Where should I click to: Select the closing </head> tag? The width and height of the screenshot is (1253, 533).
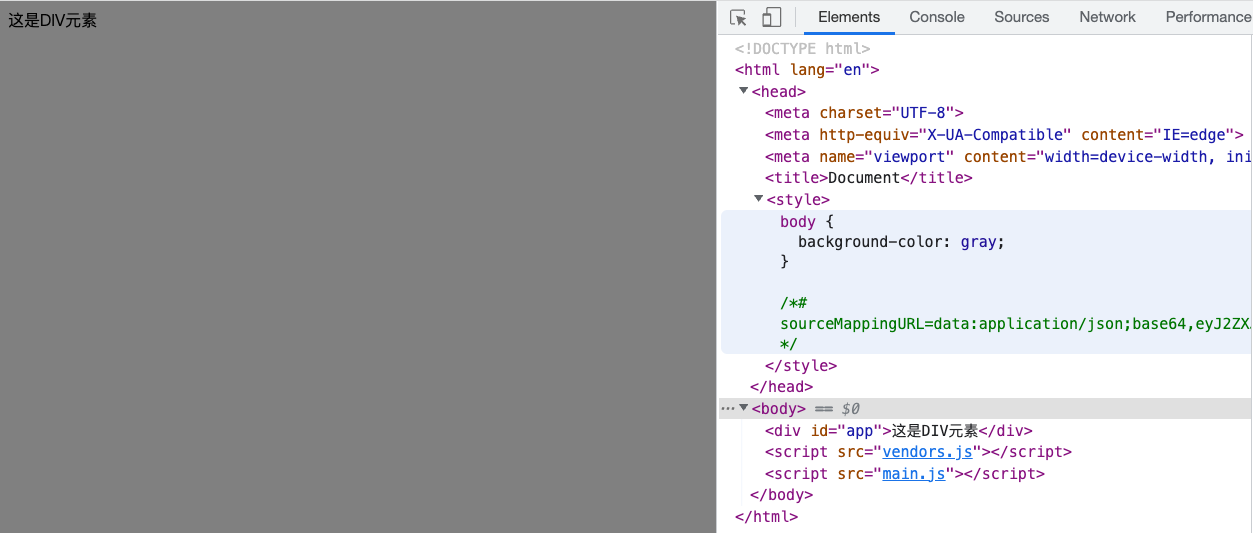(782, 387)
